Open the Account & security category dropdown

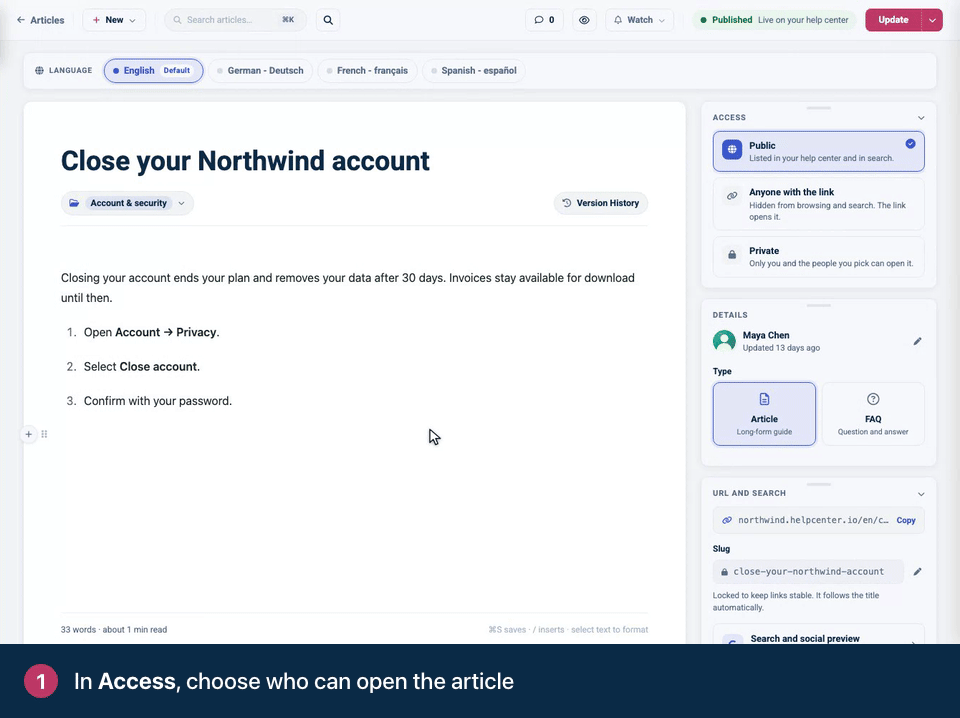pyautogui.click(x=127, y=203)
